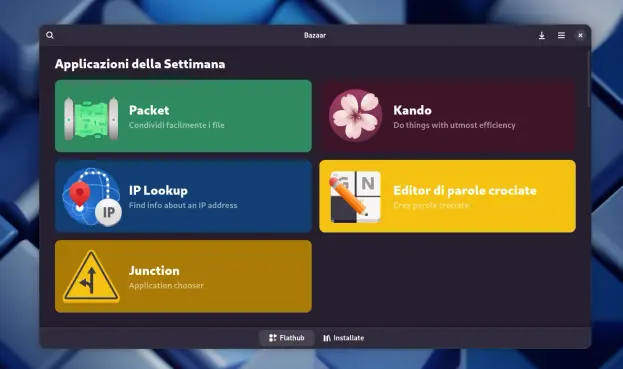Image resolution: width=623 pixels, height=369 pixels.
Task: Click the Flathub tab grid icon
Action: tap(272, 338)
